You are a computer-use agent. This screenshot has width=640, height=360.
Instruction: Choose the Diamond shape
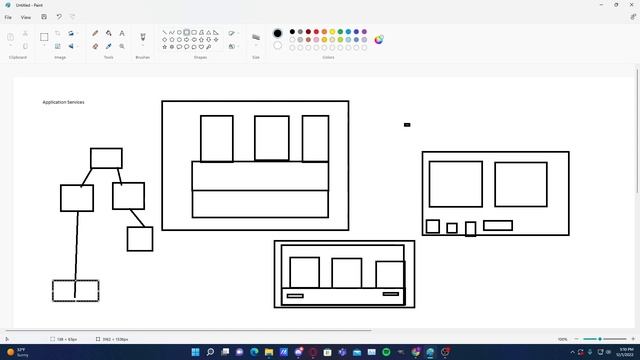[164, 40]
